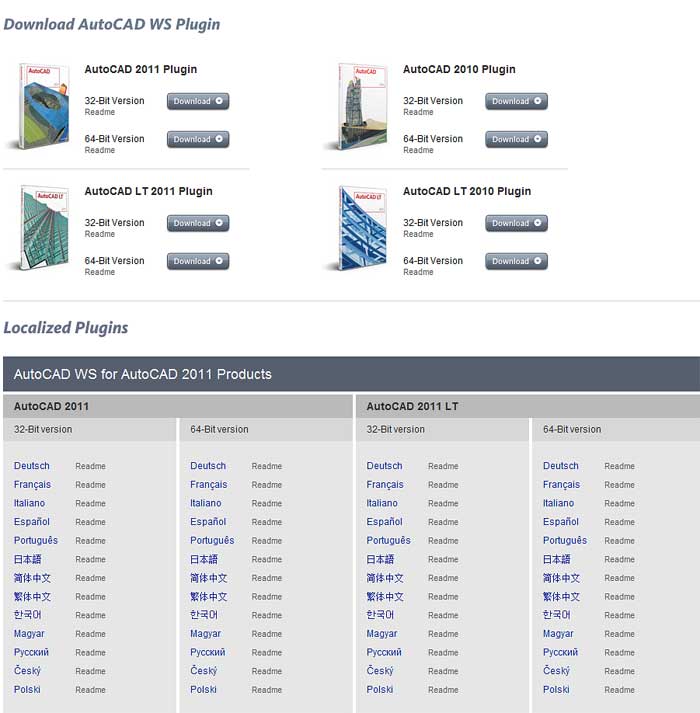The image size is (700, 713).
Task: Select Deutsch under AutoCAD 2011 LT 64-Bit
Action: [561, 466]
